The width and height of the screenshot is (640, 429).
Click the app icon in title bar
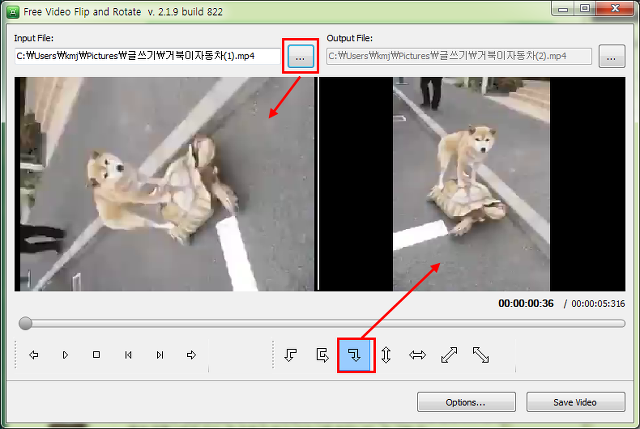[x=13, y=12]
